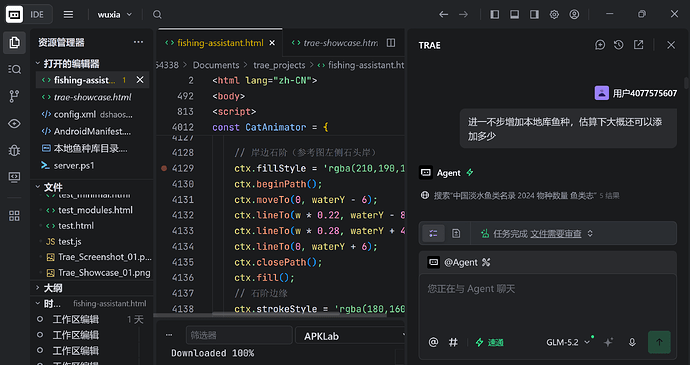Expand the task status chevron toggle

(590, 233)
